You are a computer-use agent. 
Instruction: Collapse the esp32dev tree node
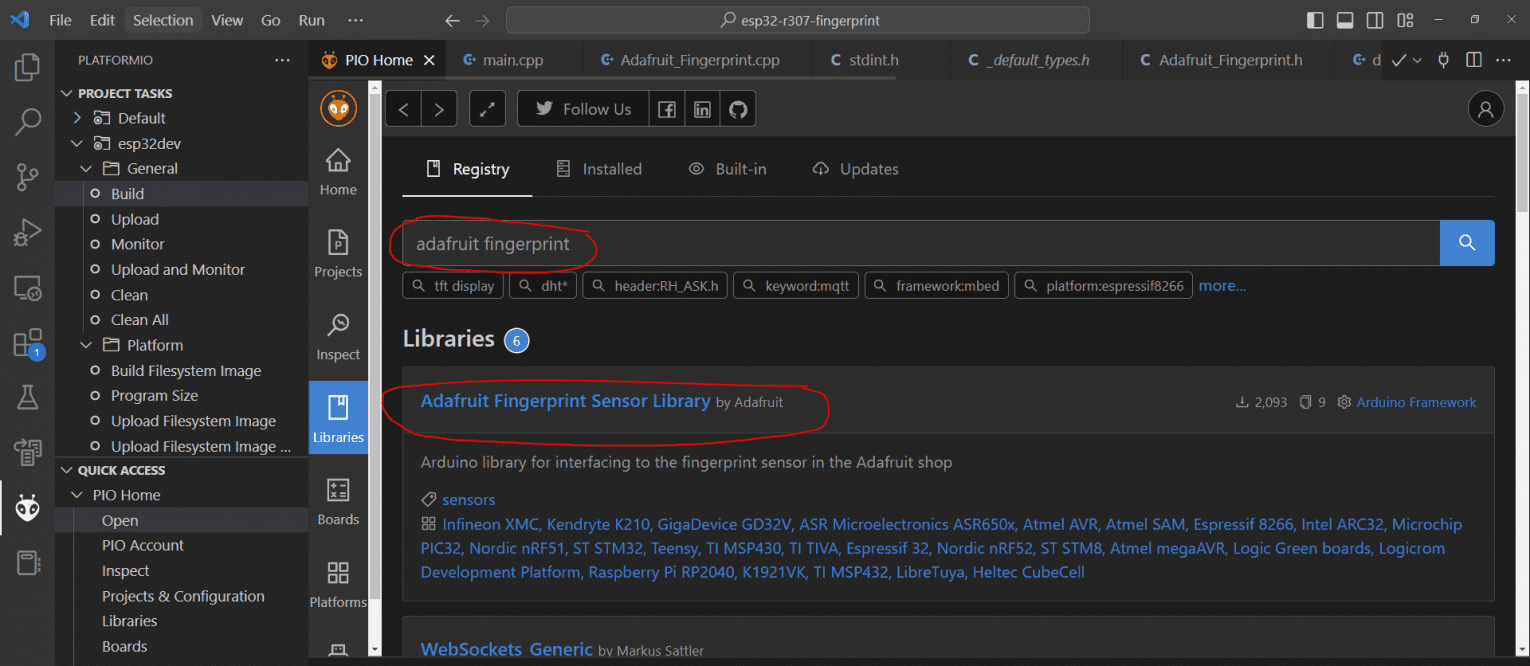(78, 143)
